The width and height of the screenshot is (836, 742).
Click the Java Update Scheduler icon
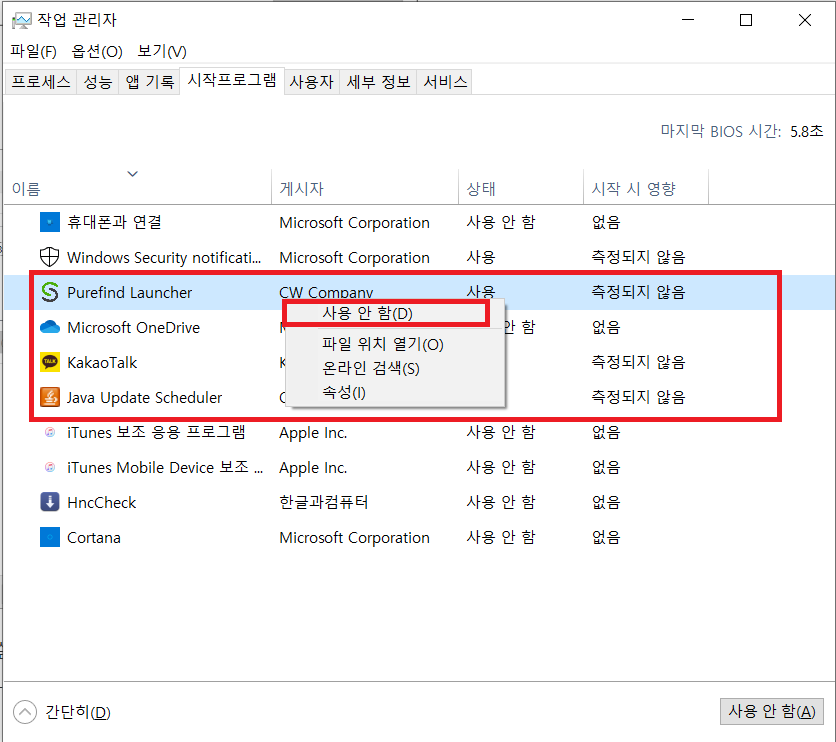tap(49, 397)
